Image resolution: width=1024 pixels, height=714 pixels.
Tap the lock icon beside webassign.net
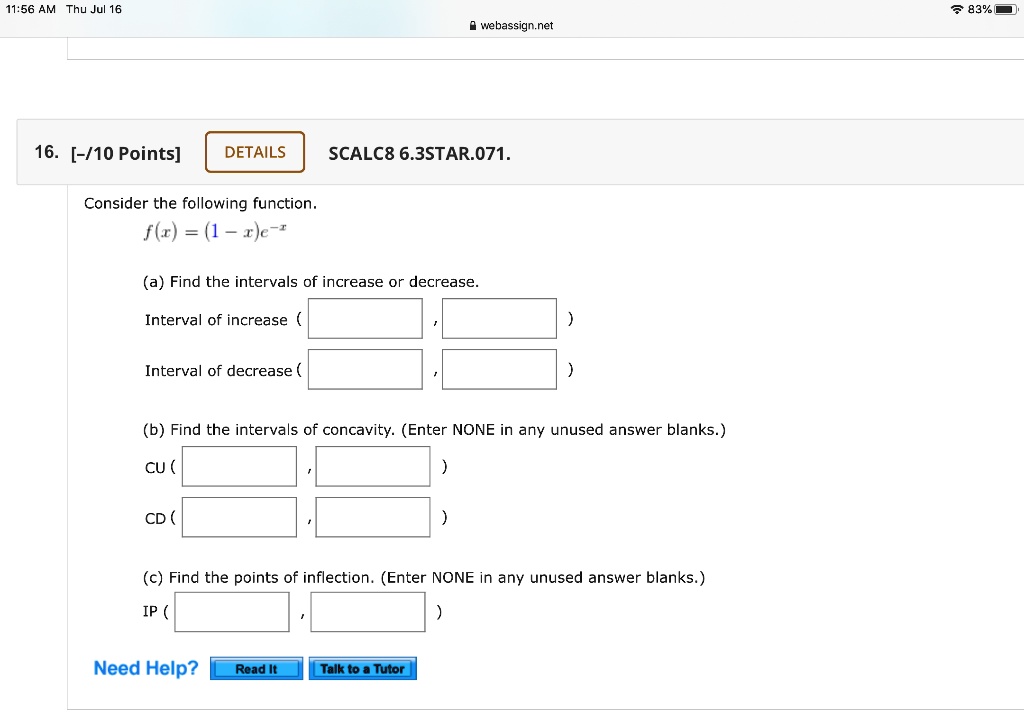point(472,26)
